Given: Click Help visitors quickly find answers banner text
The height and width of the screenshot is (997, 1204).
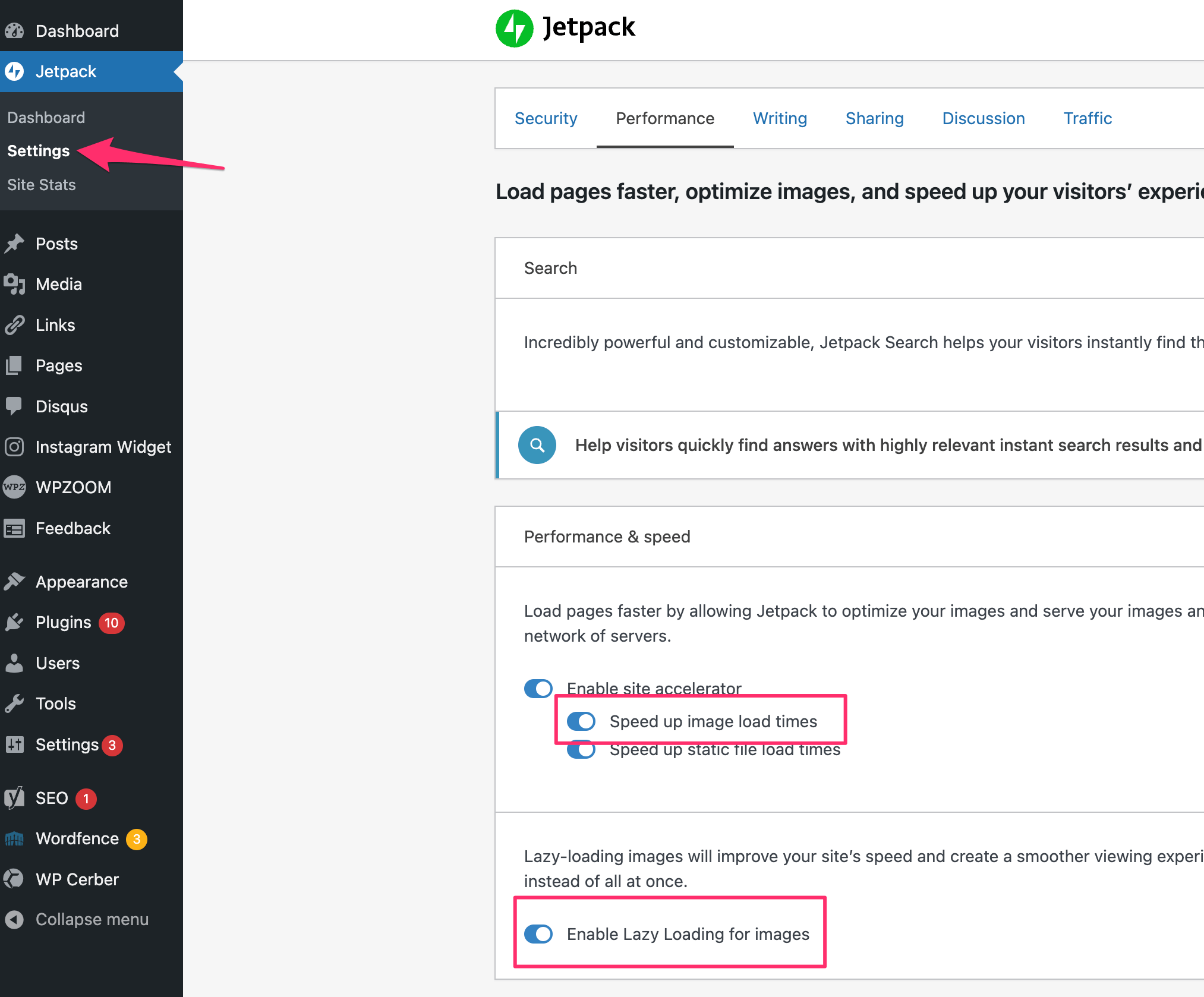Looking at the screenshot, I should coord(888,445).
